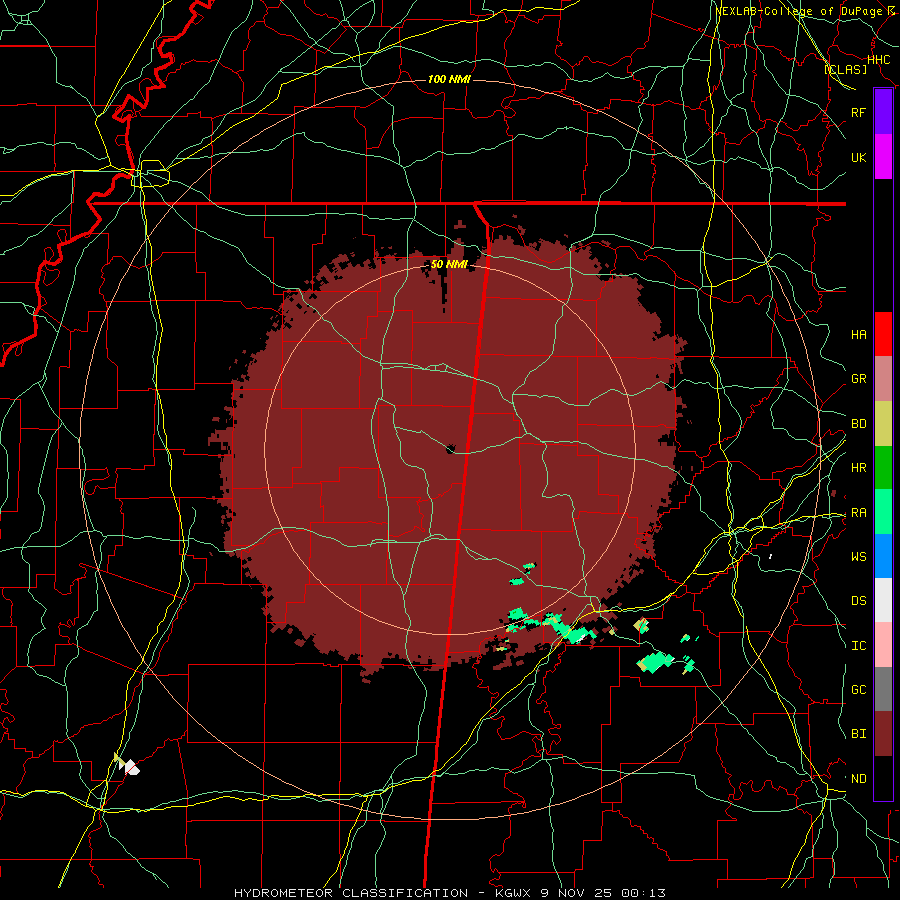Image resolution: width=900 pixels, height=900 pixels.
Task: Click the "WS" legend label
Action: coord(858,556)
